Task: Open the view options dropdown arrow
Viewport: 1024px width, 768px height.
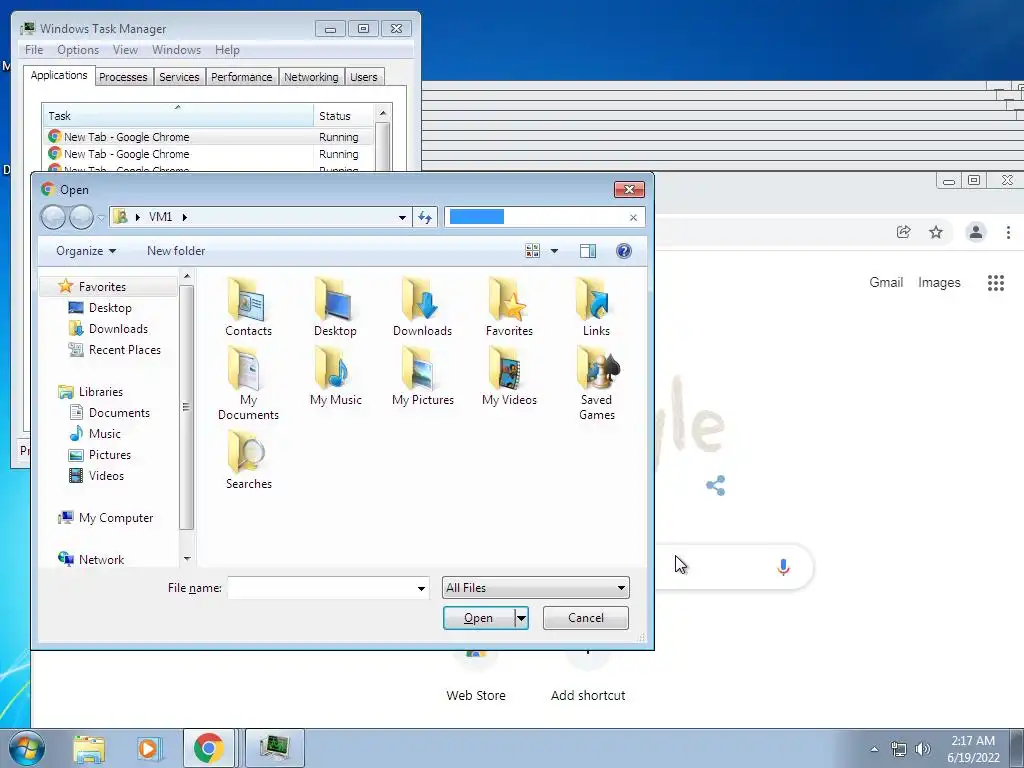Action: [x=554, y=251]
